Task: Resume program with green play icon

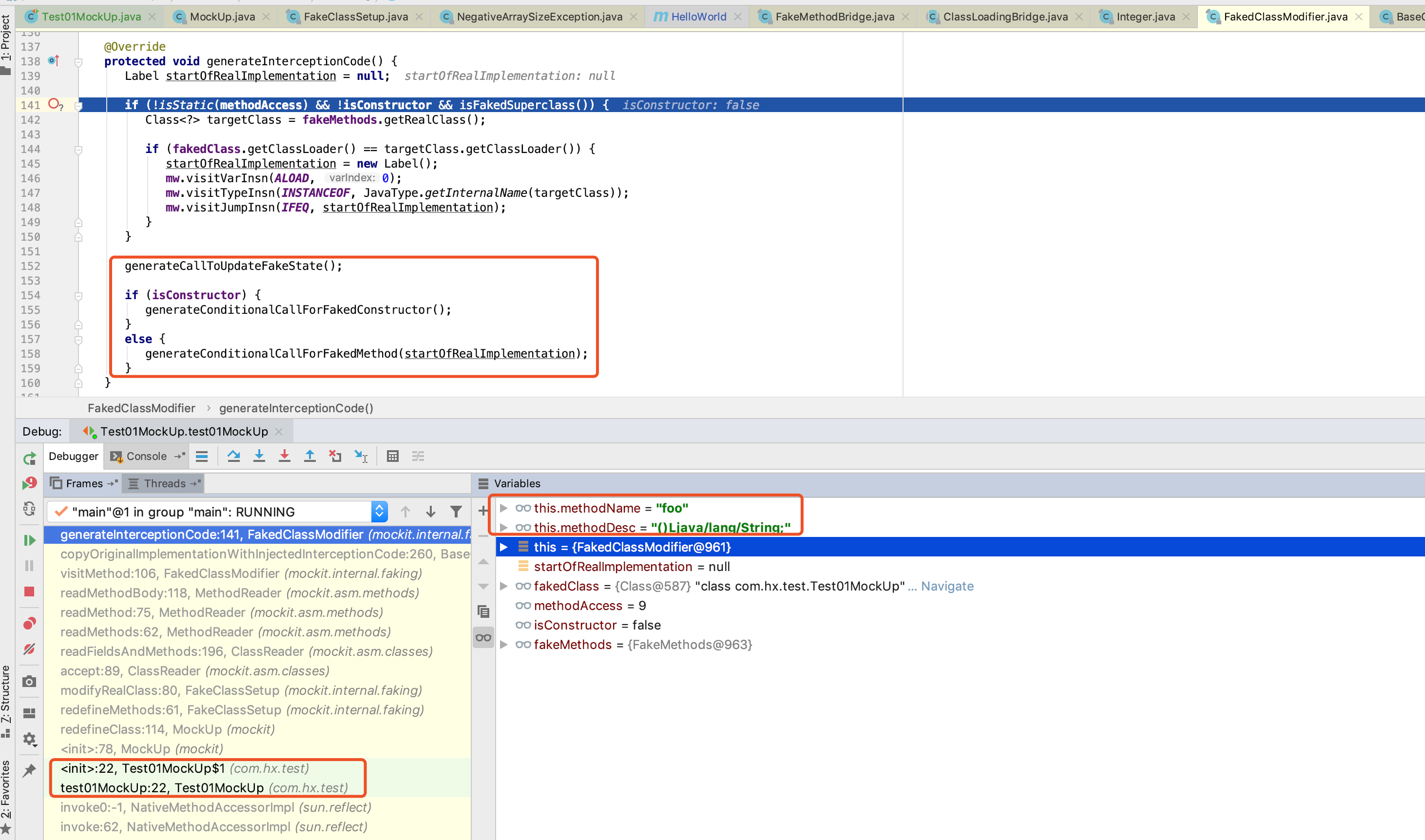Action: pos(29,540)
